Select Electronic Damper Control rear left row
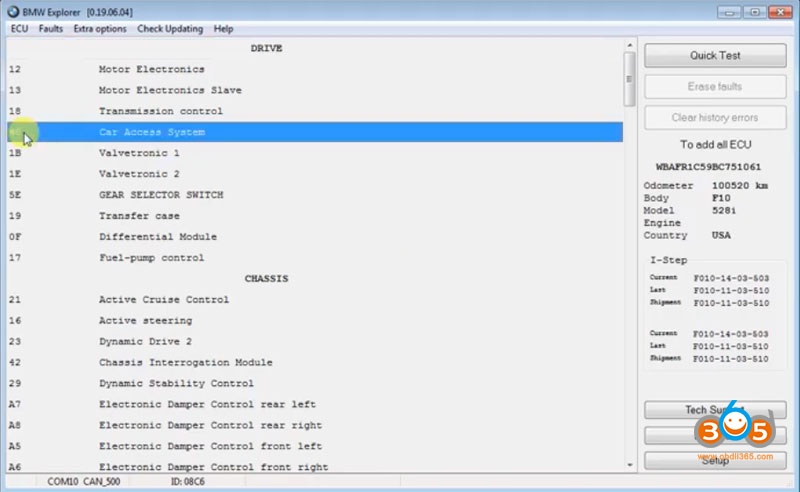This screenshot has height=492, width=800. (x=315, y=404)
